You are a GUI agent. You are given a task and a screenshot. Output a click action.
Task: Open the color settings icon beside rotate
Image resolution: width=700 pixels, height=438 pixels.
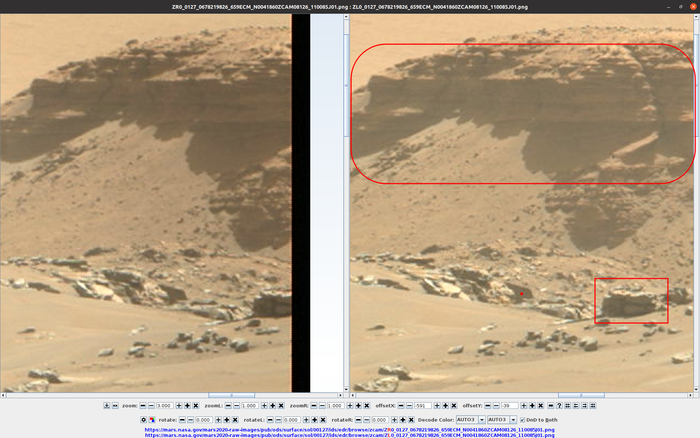coord(152,419)
